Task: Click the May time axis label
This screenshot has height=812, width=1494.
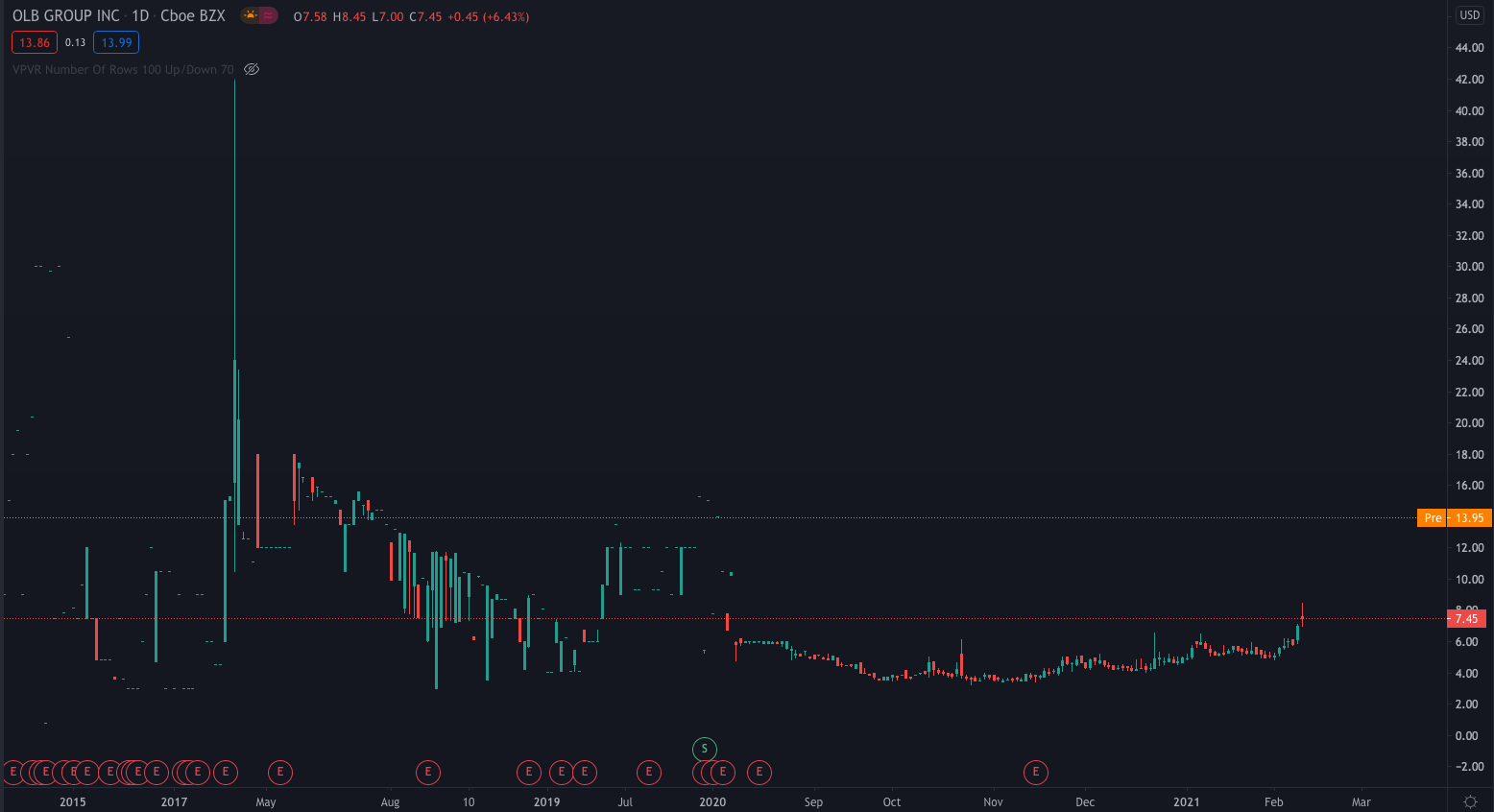Action: click(x=266, y=802)
